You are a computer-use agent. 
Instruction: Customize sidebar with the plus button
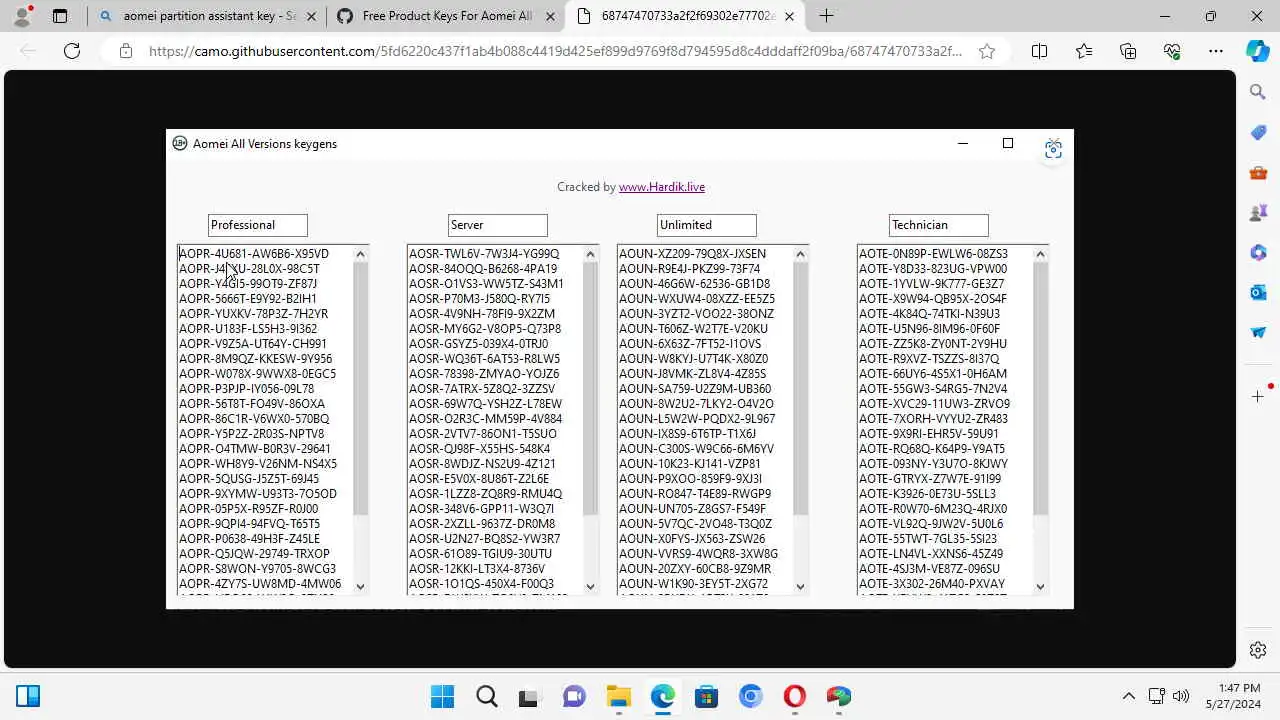1258,397
